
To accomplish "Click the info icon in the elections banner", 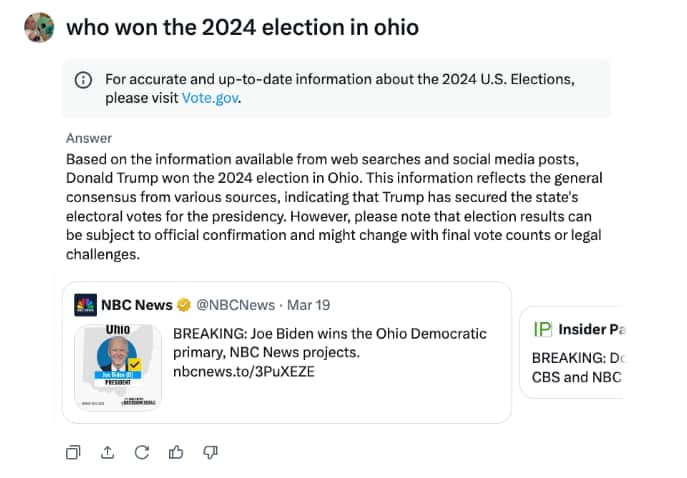I will tap(84, 80).
